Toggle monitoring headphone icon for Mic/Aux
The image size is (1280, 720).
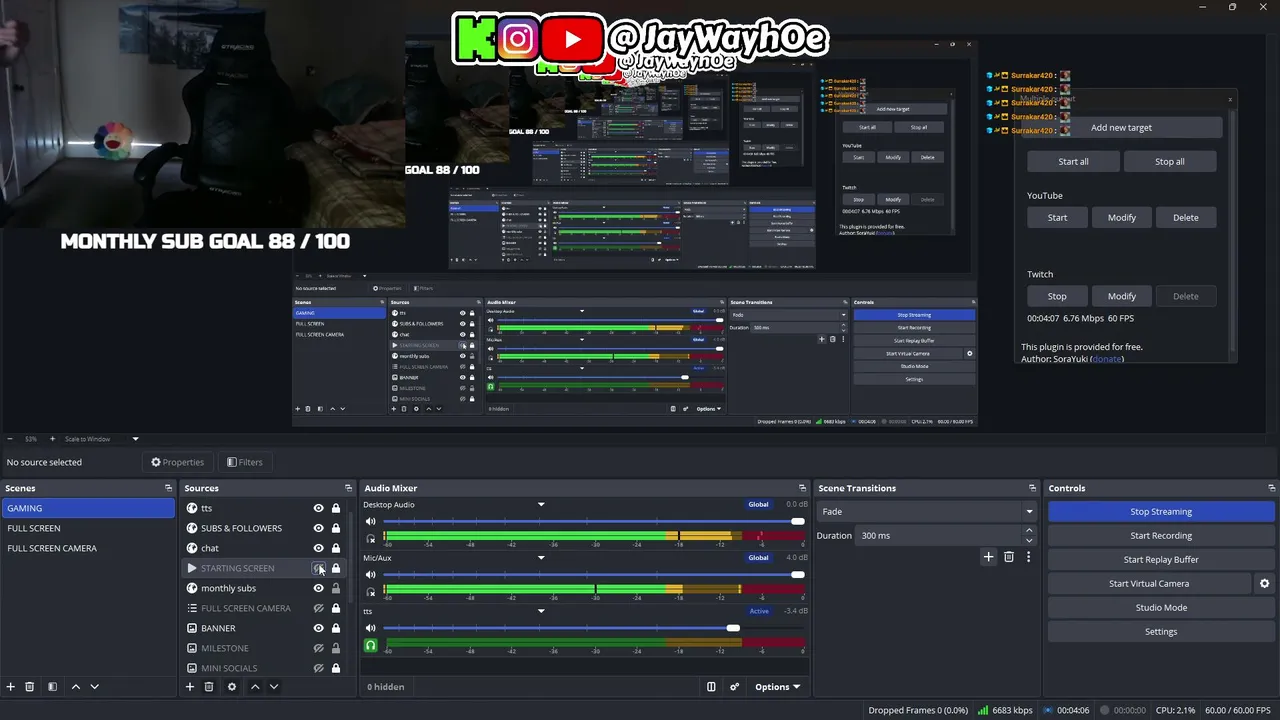(371, 592)
